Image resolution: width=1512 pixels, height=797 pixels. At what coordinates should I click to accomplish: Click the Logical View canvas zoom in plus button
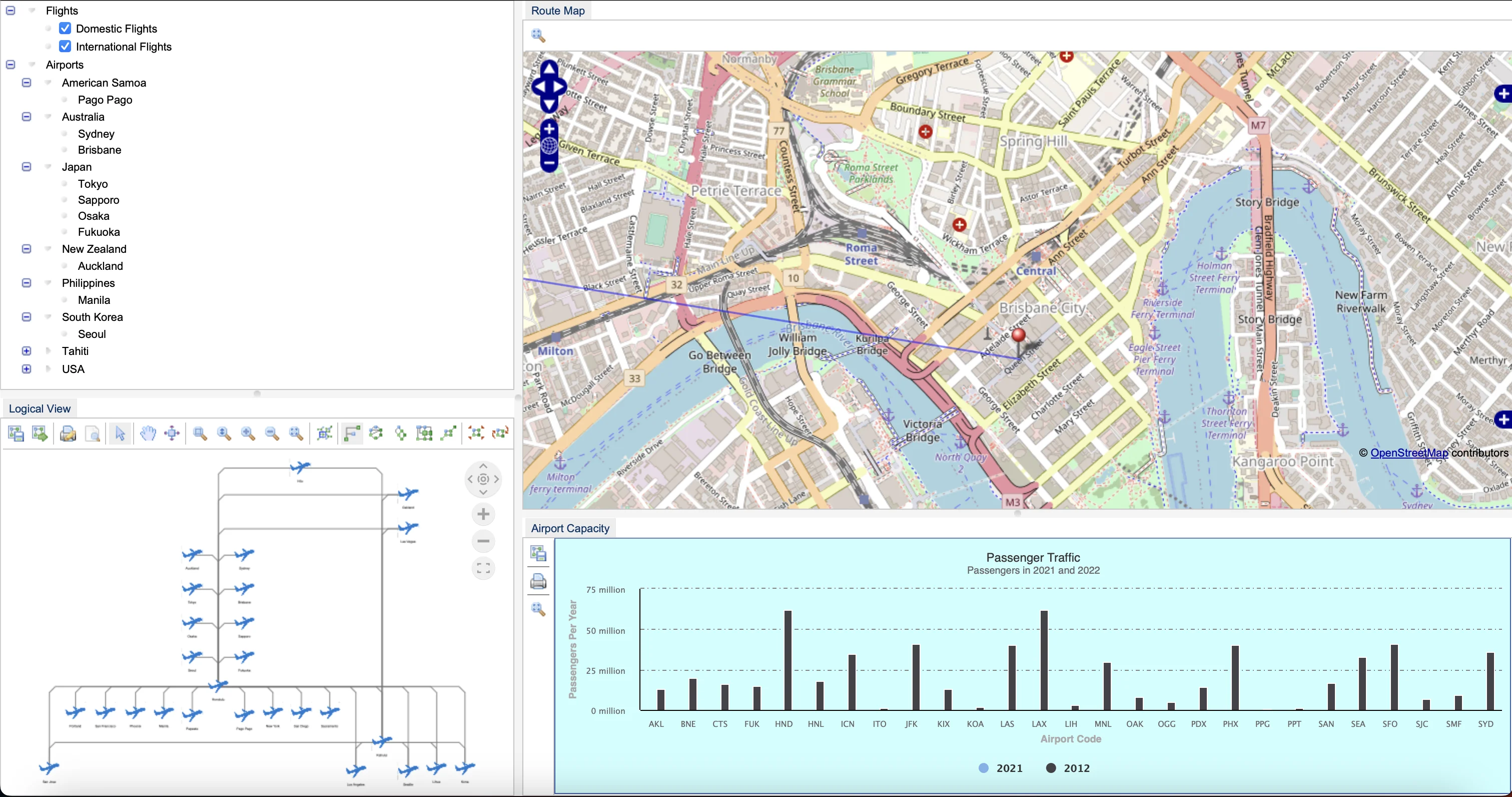click(483, 515)
